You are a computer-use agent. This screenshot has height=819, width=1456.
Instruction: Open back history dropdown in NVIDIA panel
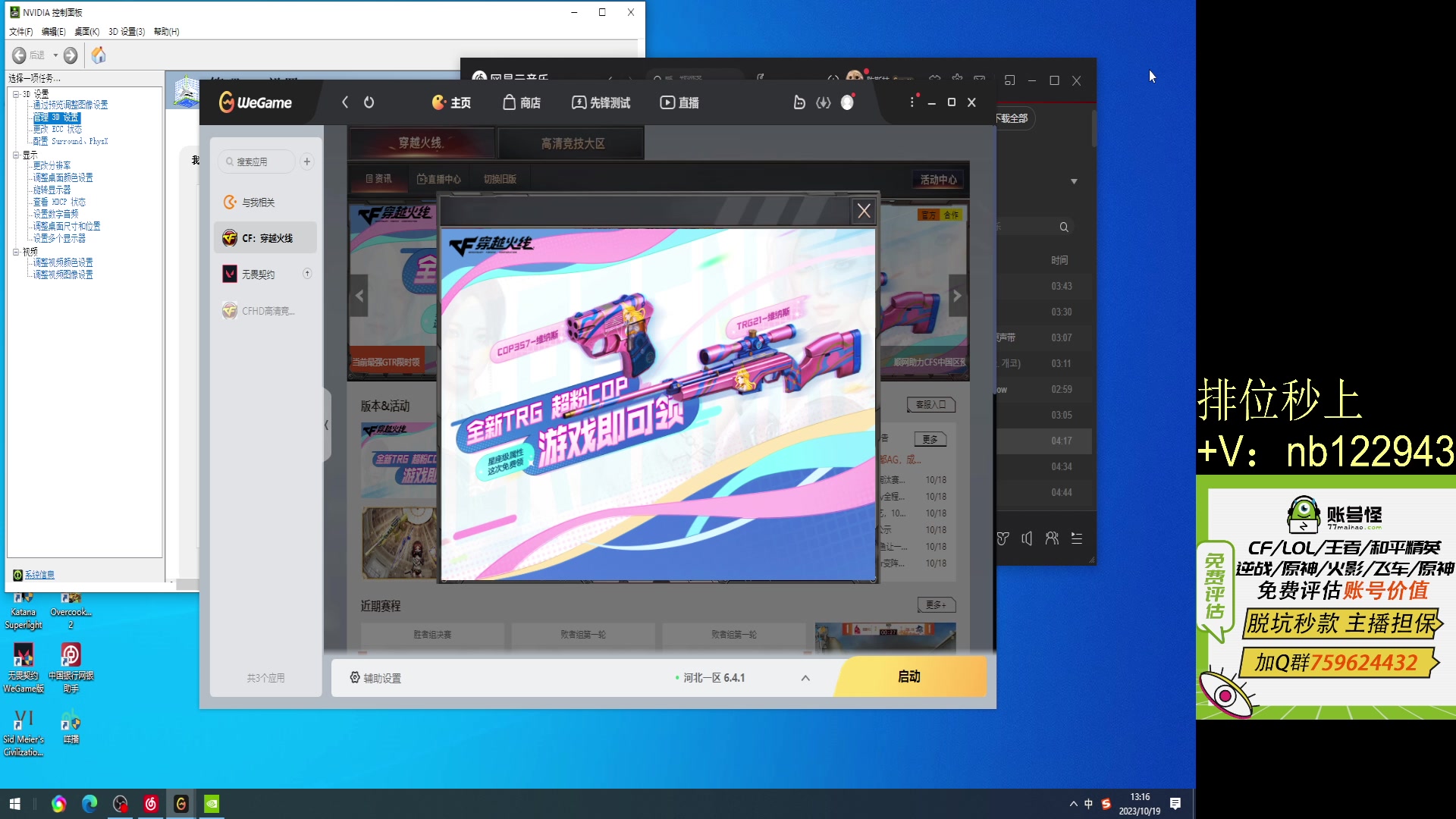click(x=55, y=55)
